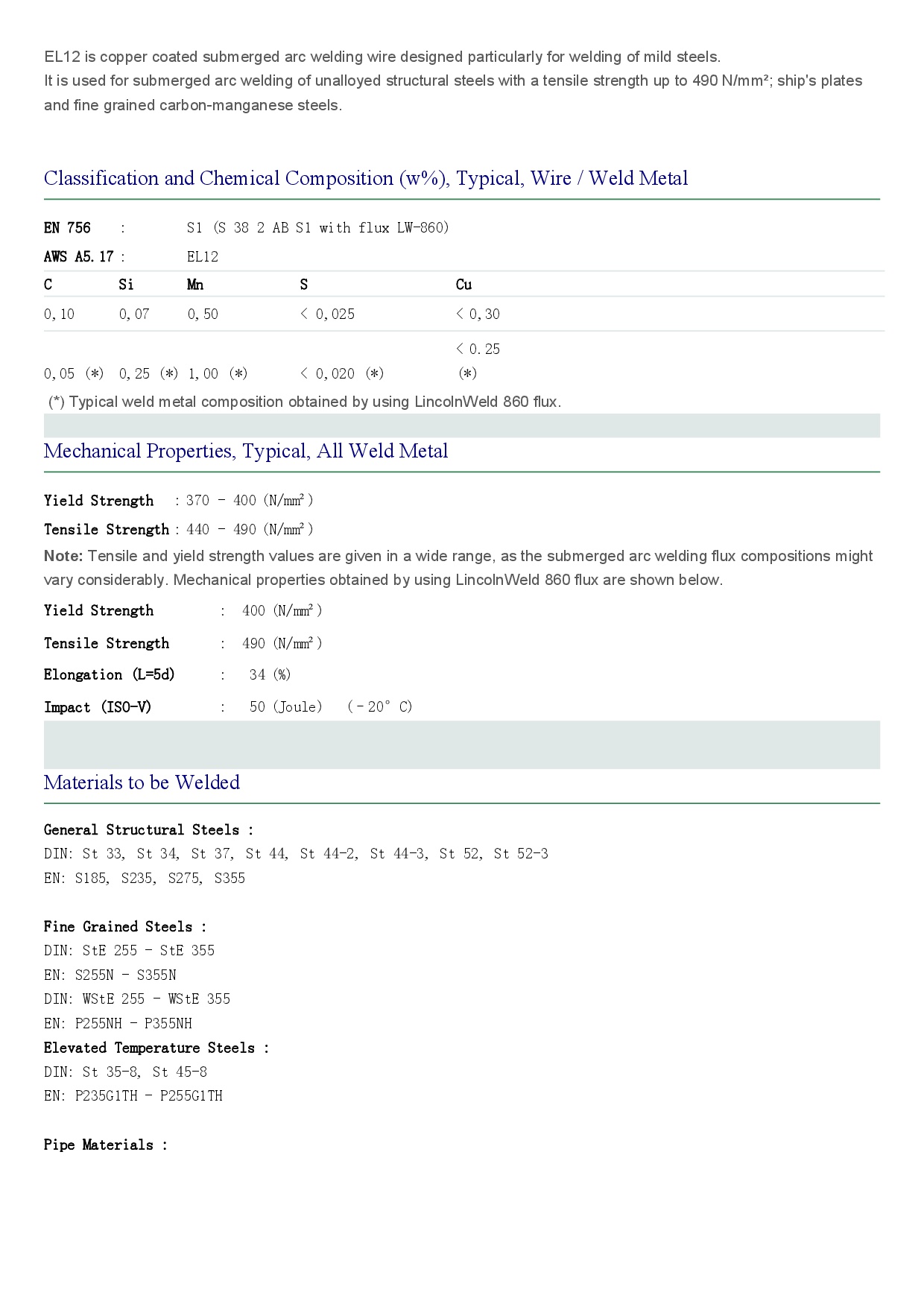Click the '50 (Joule)' impact value
Image resolution: width=924 pixels, height=1307 pixels.
286,707
